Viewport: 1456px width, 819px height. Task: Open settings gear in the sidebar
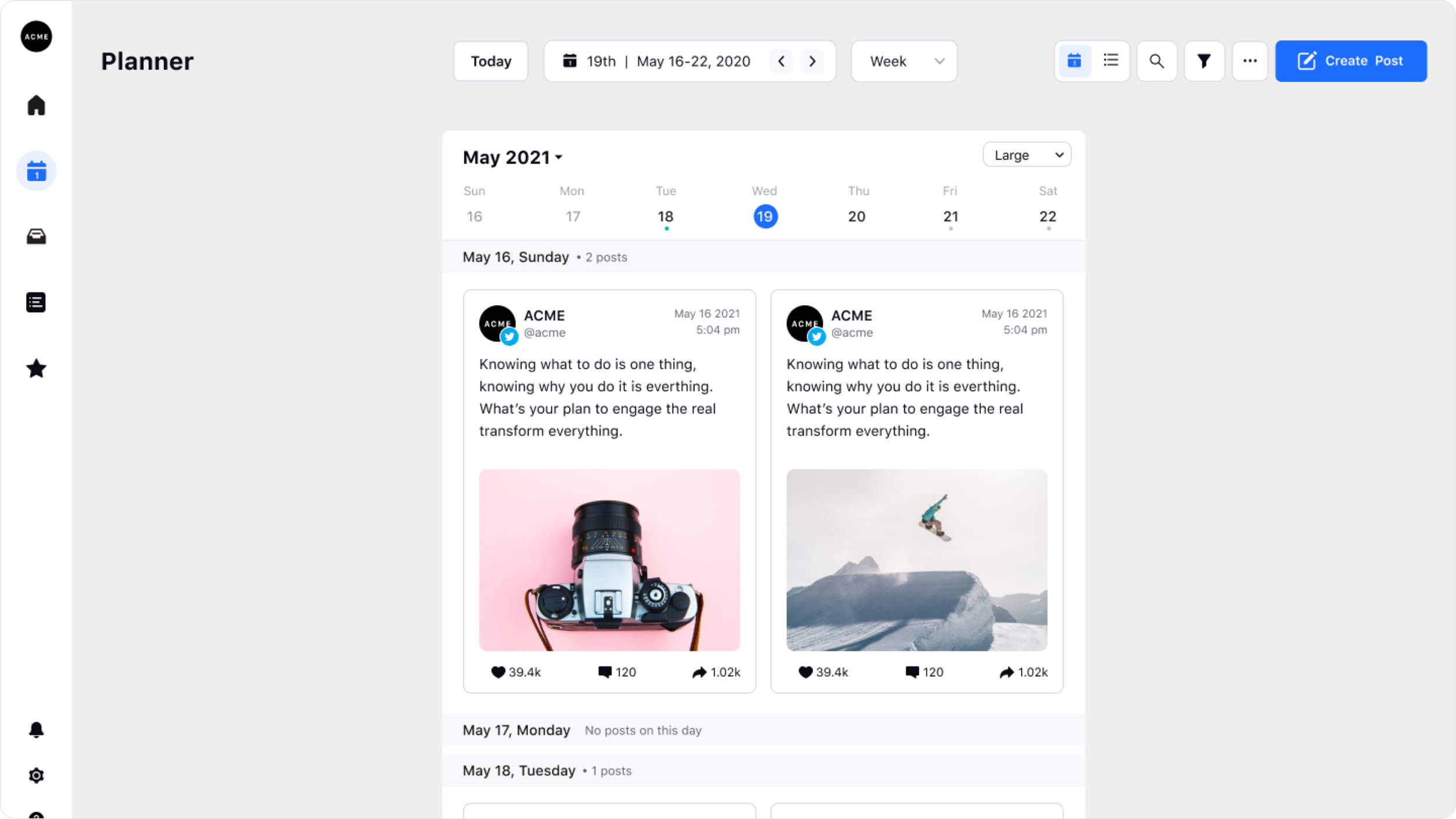tap(36, 775)
